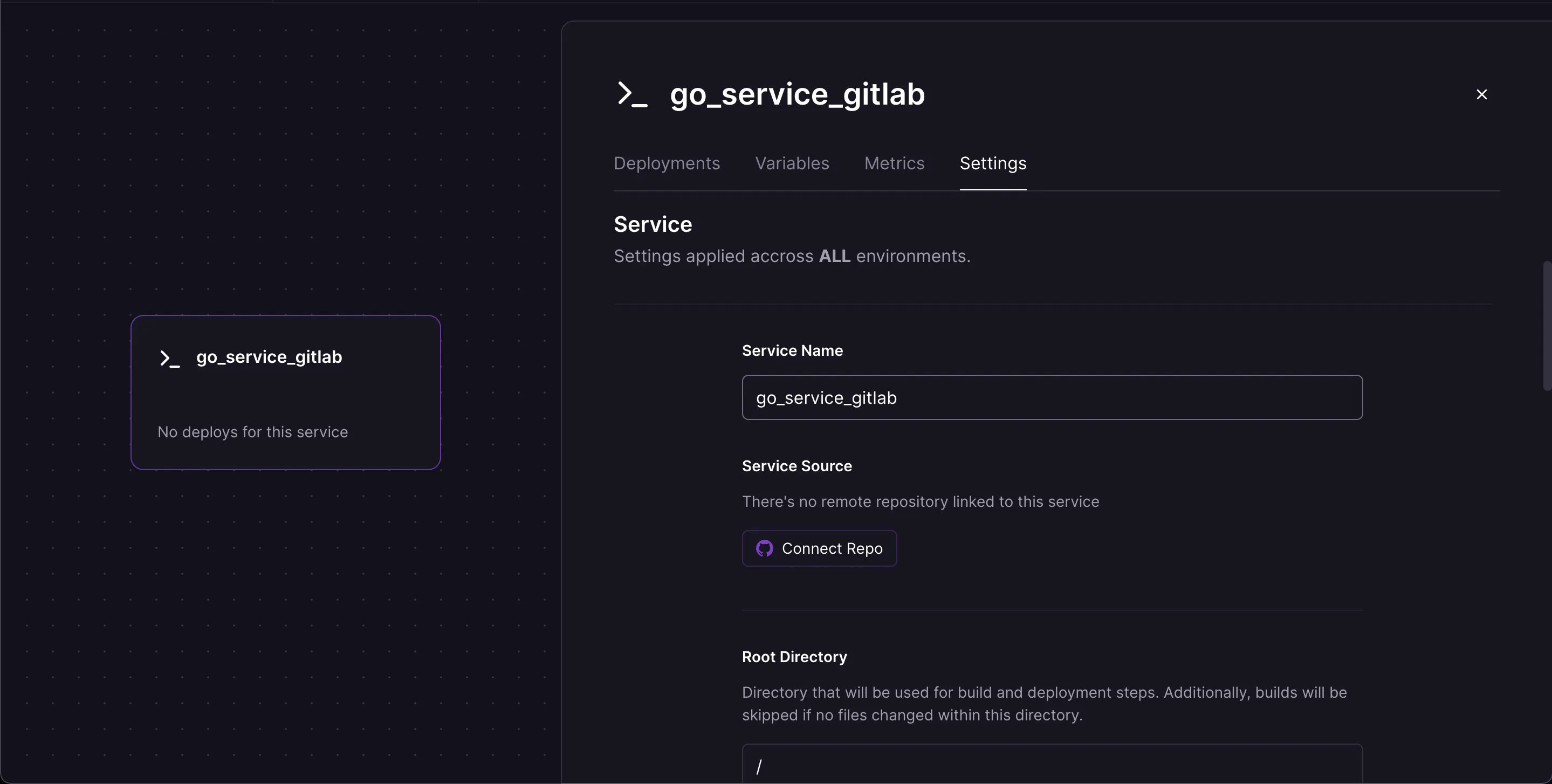Click "No deploys for this service" text
1552x784 pixels.
tap(252, 432)
